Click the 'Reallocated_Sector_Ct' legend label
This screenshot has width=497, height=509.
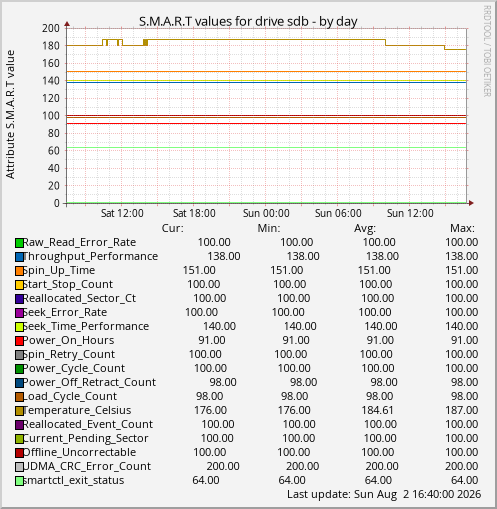[79, 298]
